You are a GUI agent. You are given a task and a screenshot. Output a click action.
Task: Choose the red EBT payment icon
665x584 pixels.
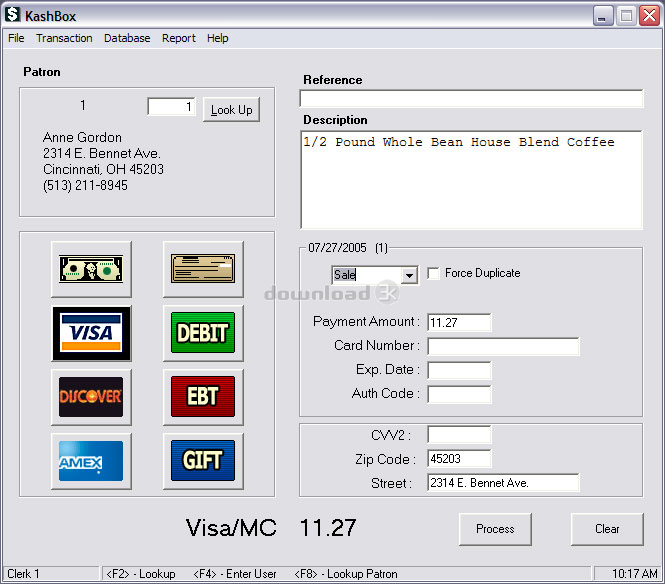click(203, 397)
